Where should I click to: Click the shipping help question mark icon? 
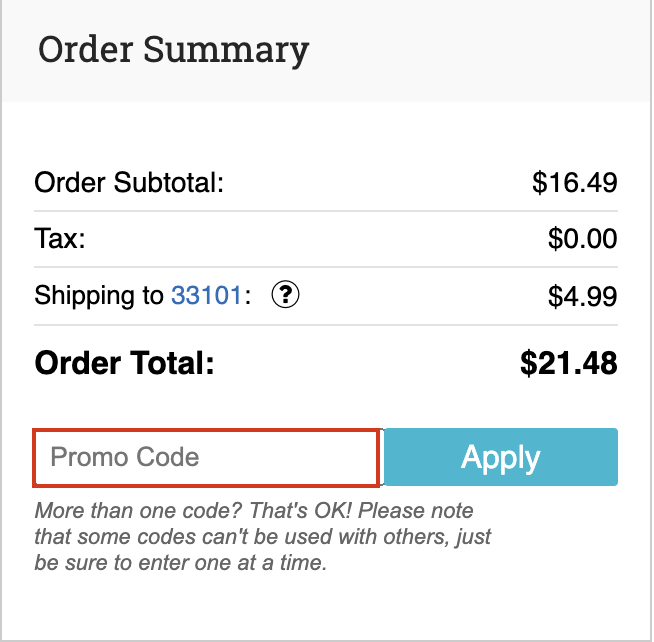click(x=287, y=296)
